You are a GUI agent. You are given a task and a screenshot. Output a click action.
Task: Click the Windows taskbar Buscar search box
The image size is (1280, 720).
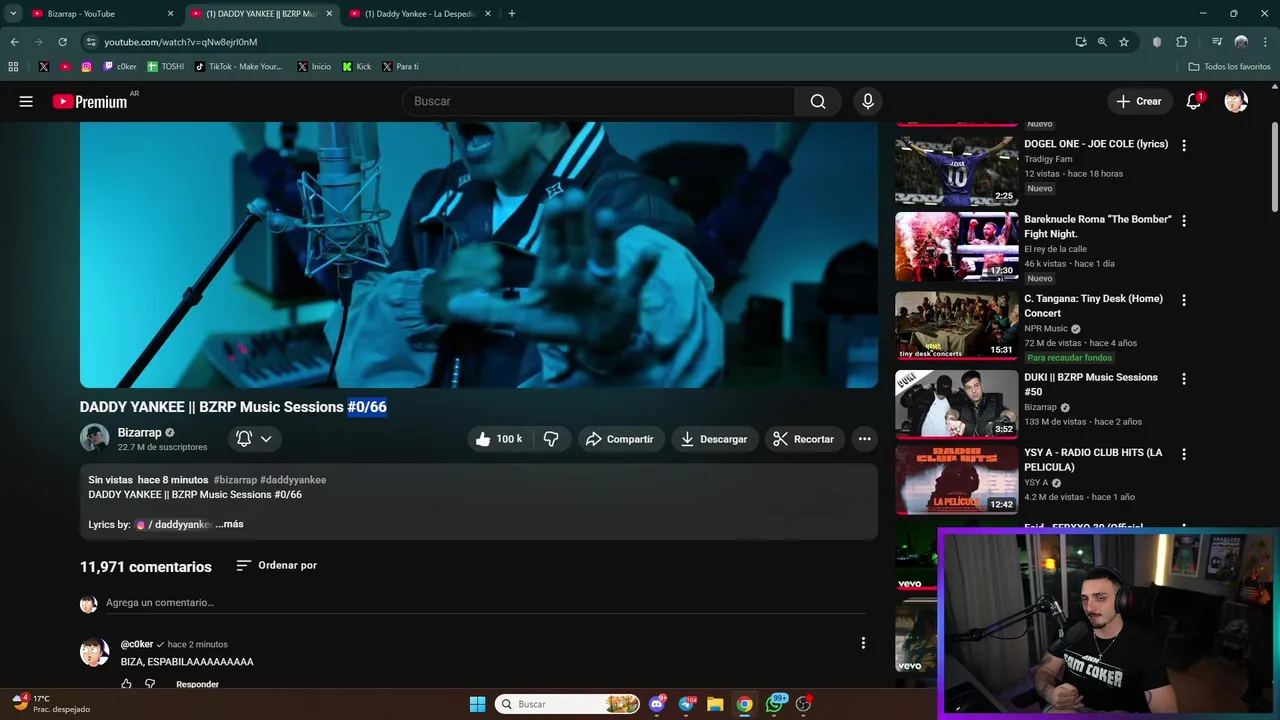pyautogui.click(x=567, y=704)
